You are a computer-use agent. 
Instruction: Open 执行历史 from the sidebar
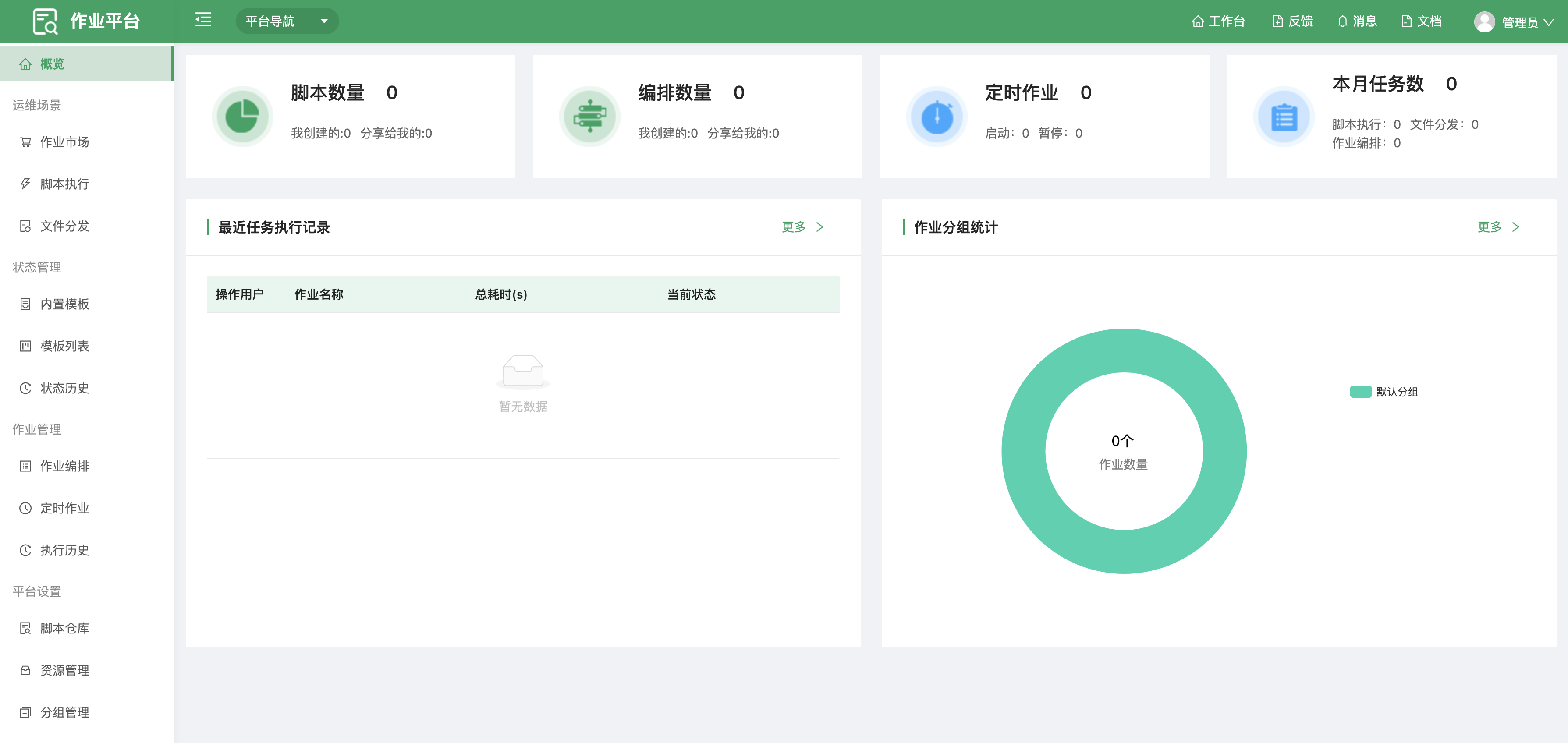pos(86,549)
